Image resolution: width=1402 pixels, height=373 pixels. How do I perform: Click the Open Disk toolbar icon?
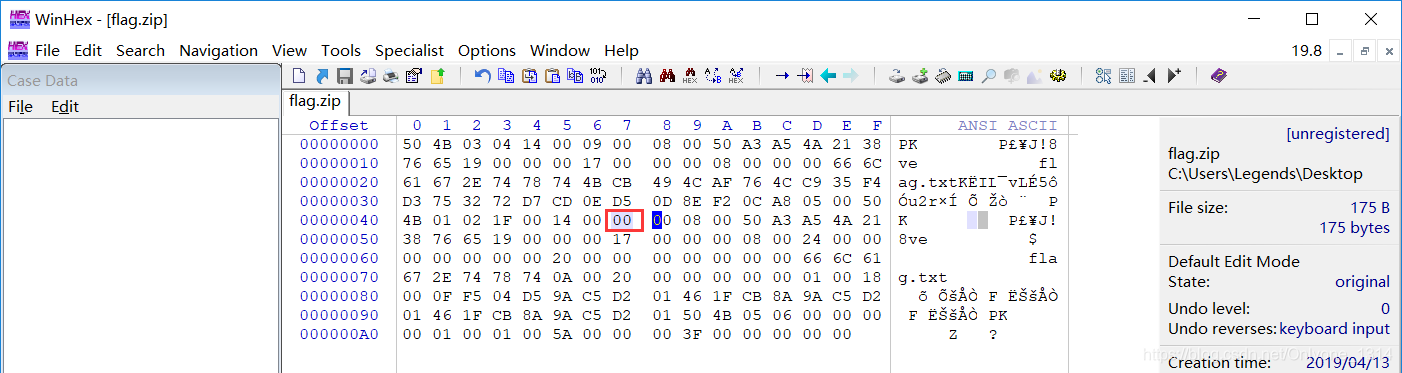pos(898,75)
